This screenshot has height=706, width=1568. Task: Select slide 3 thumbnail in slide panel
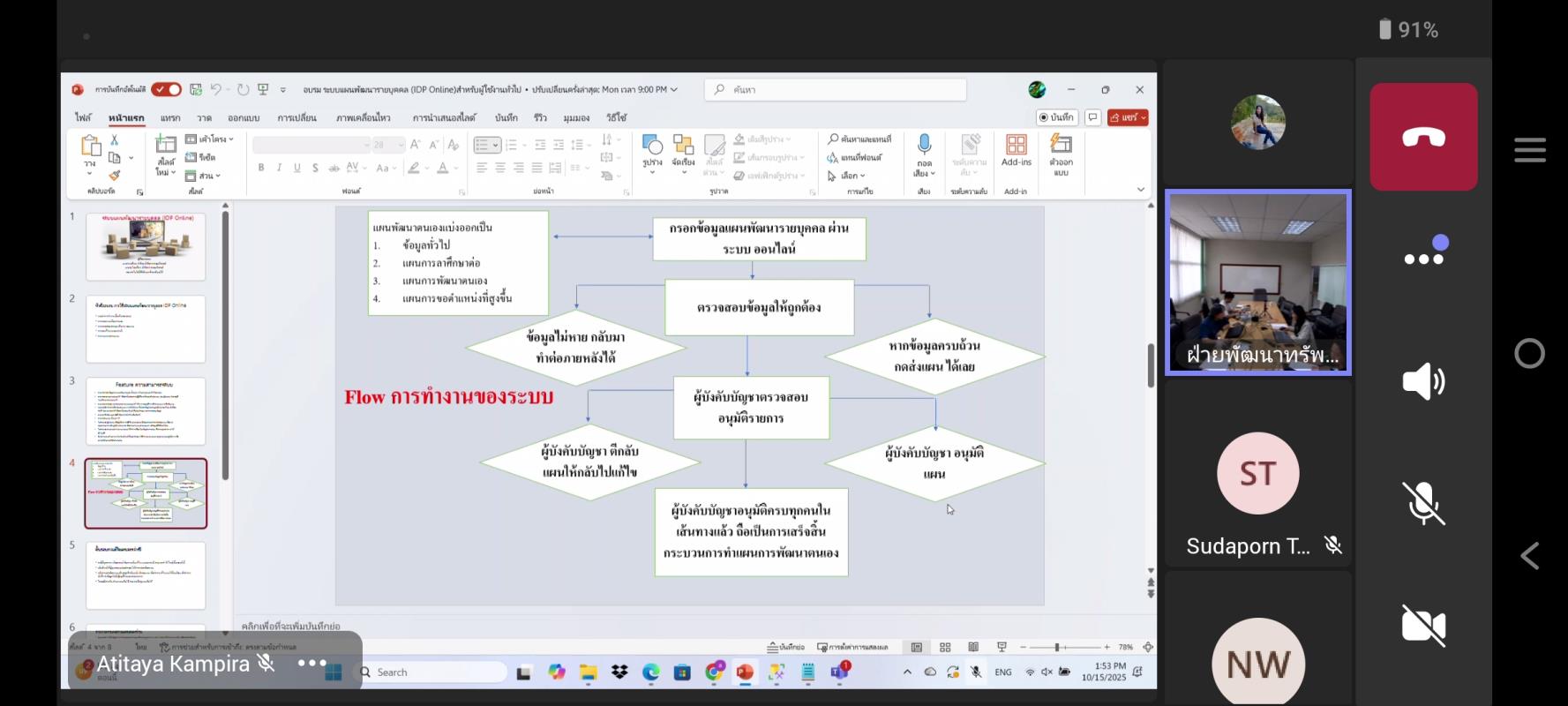coord(146,411)
